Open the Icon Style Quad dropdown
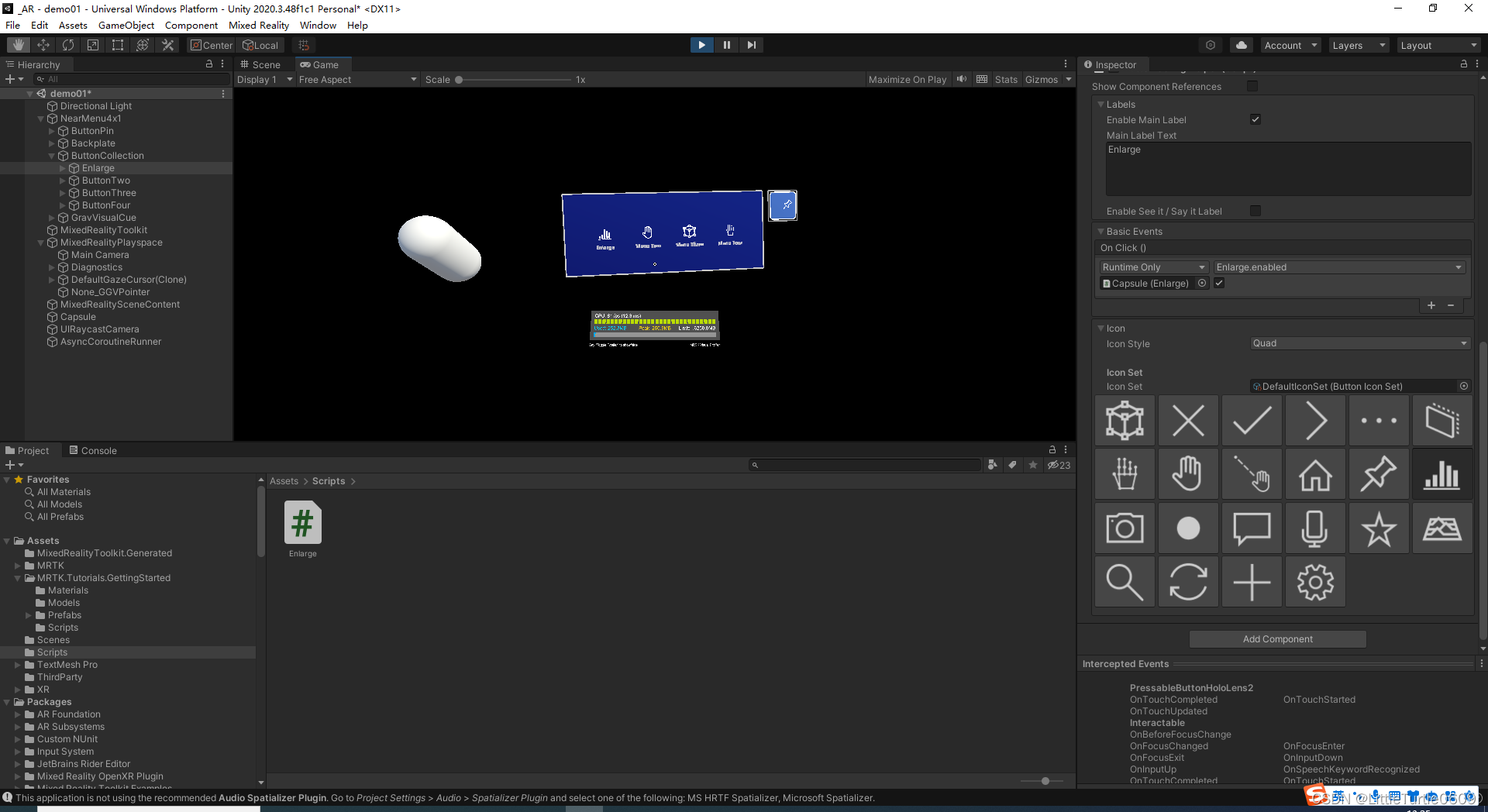The width and height of the screenshot is (1488, 812). pos(1359,343)
